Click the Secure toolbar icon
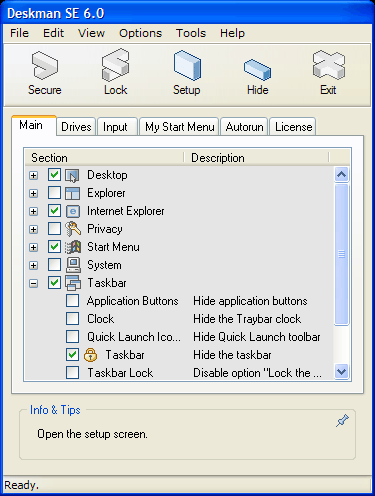The width and height of the screenshot is (375, 496). (x=45, y=66)
